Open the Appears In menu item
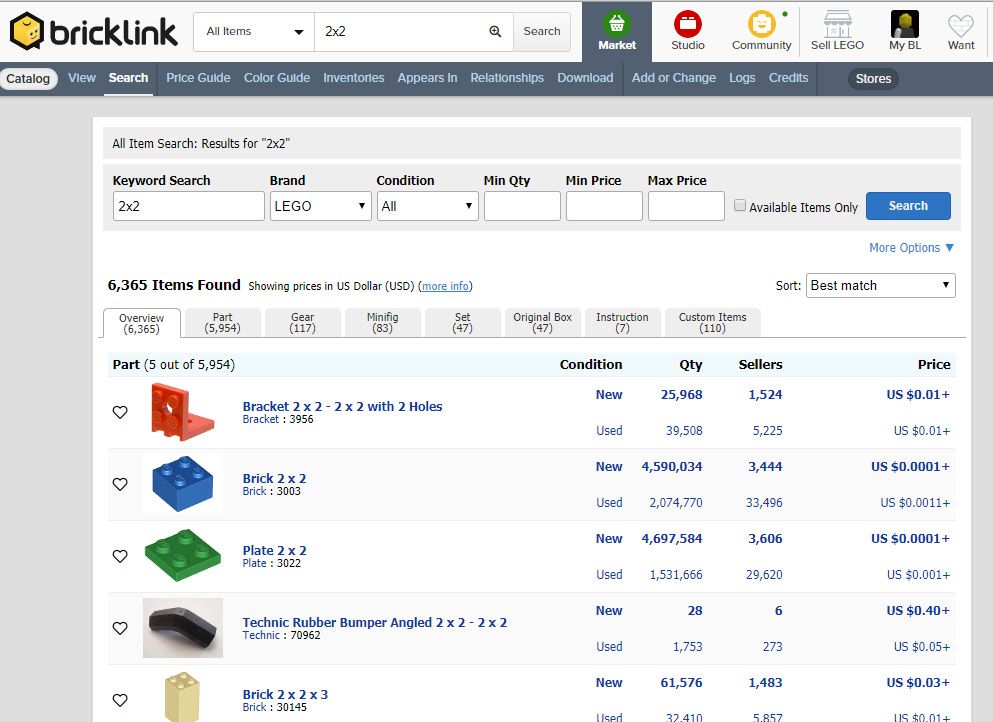993x722 pixels. tap(427, 78)
